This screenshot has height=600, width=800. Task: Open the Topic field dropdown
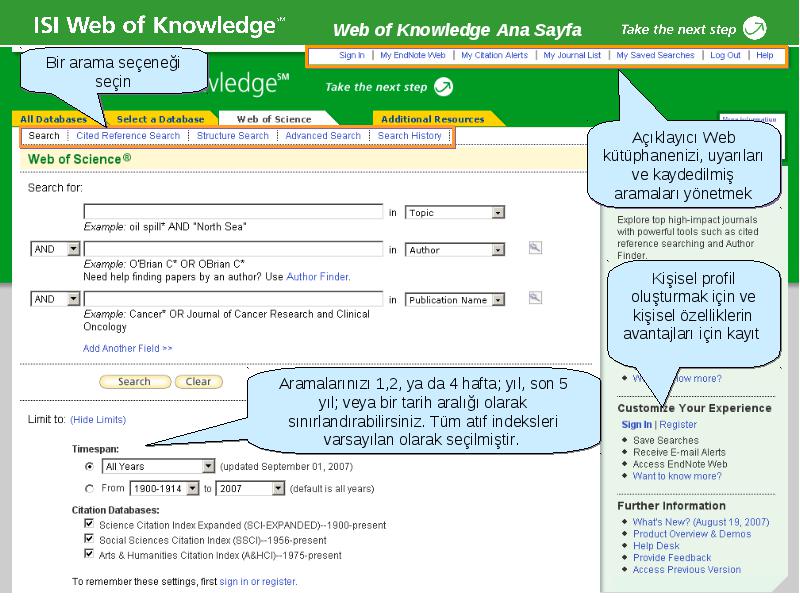[x=455, y=212]
